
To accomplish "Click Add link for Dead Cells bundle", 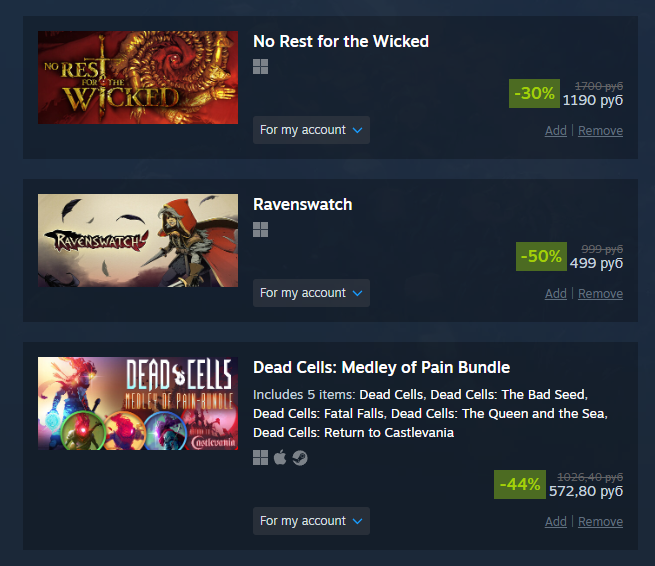I will [556, 522].
